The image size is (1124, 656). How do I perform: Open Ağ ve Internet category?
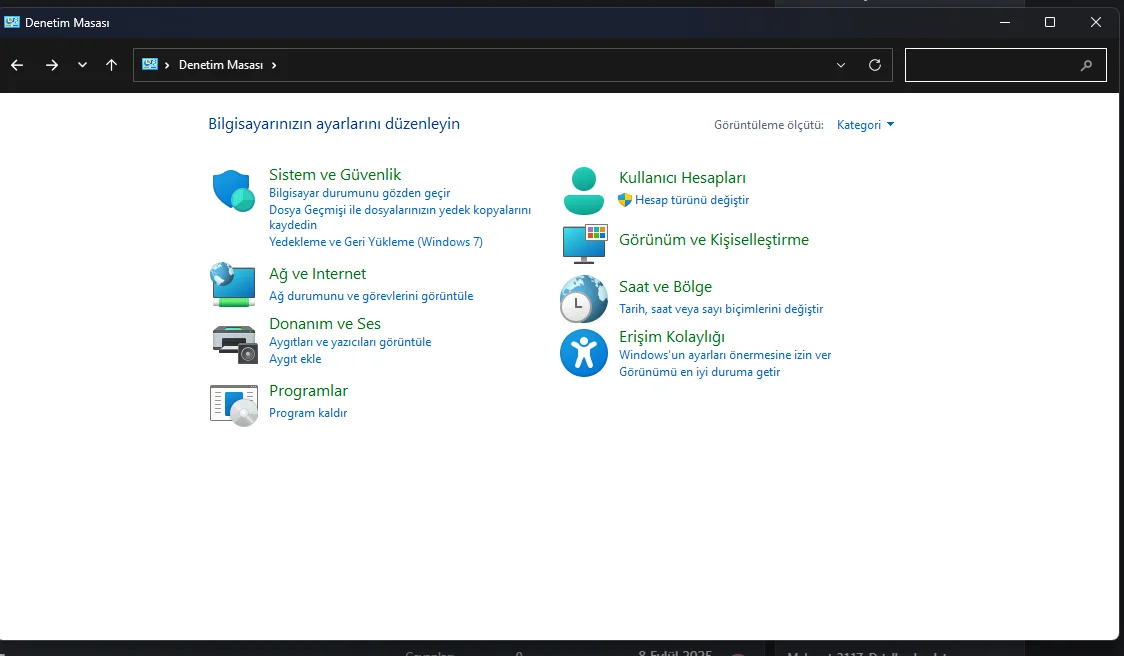click(x=318, y=274)
